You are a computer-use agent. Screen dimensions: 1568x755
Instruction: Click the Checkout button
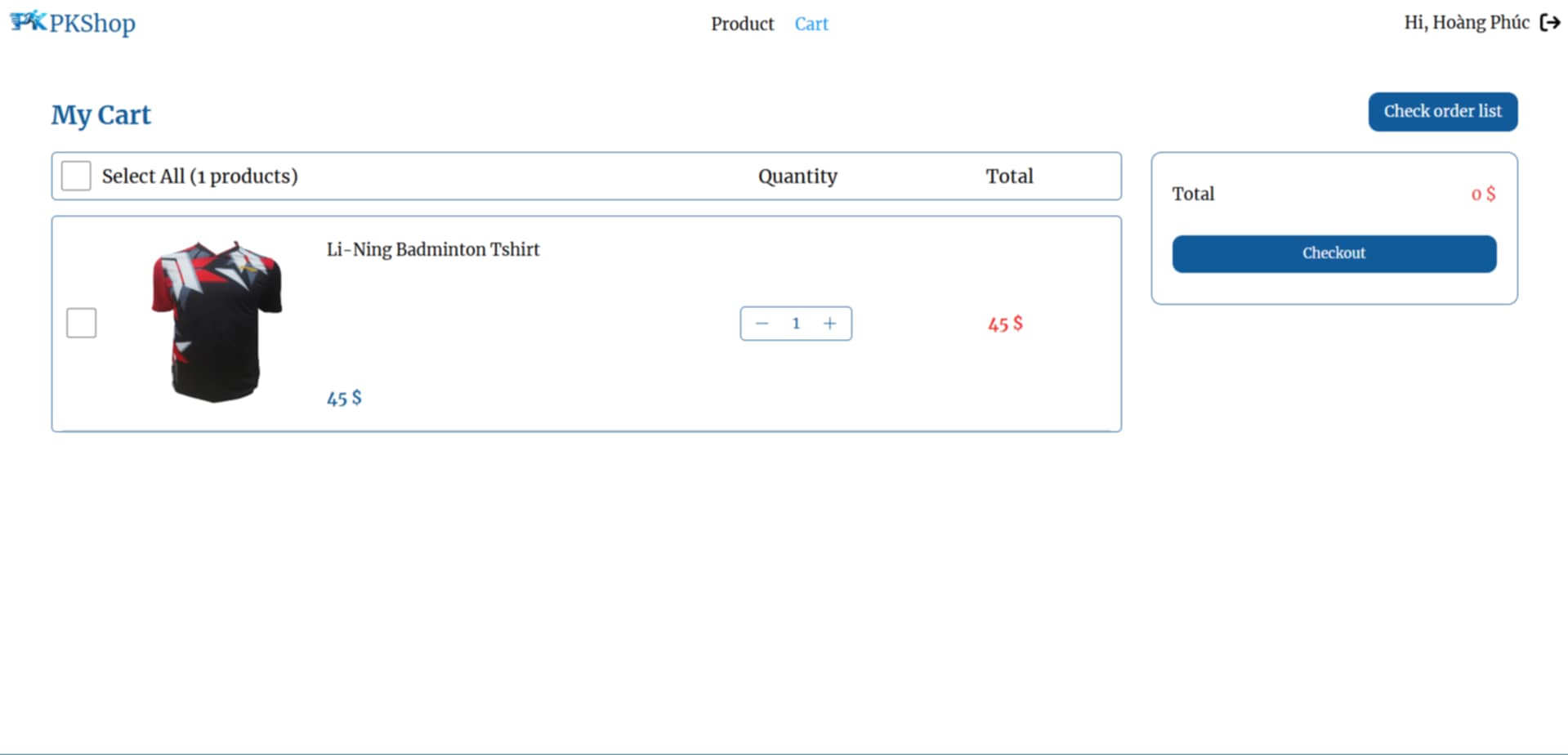1333,253
